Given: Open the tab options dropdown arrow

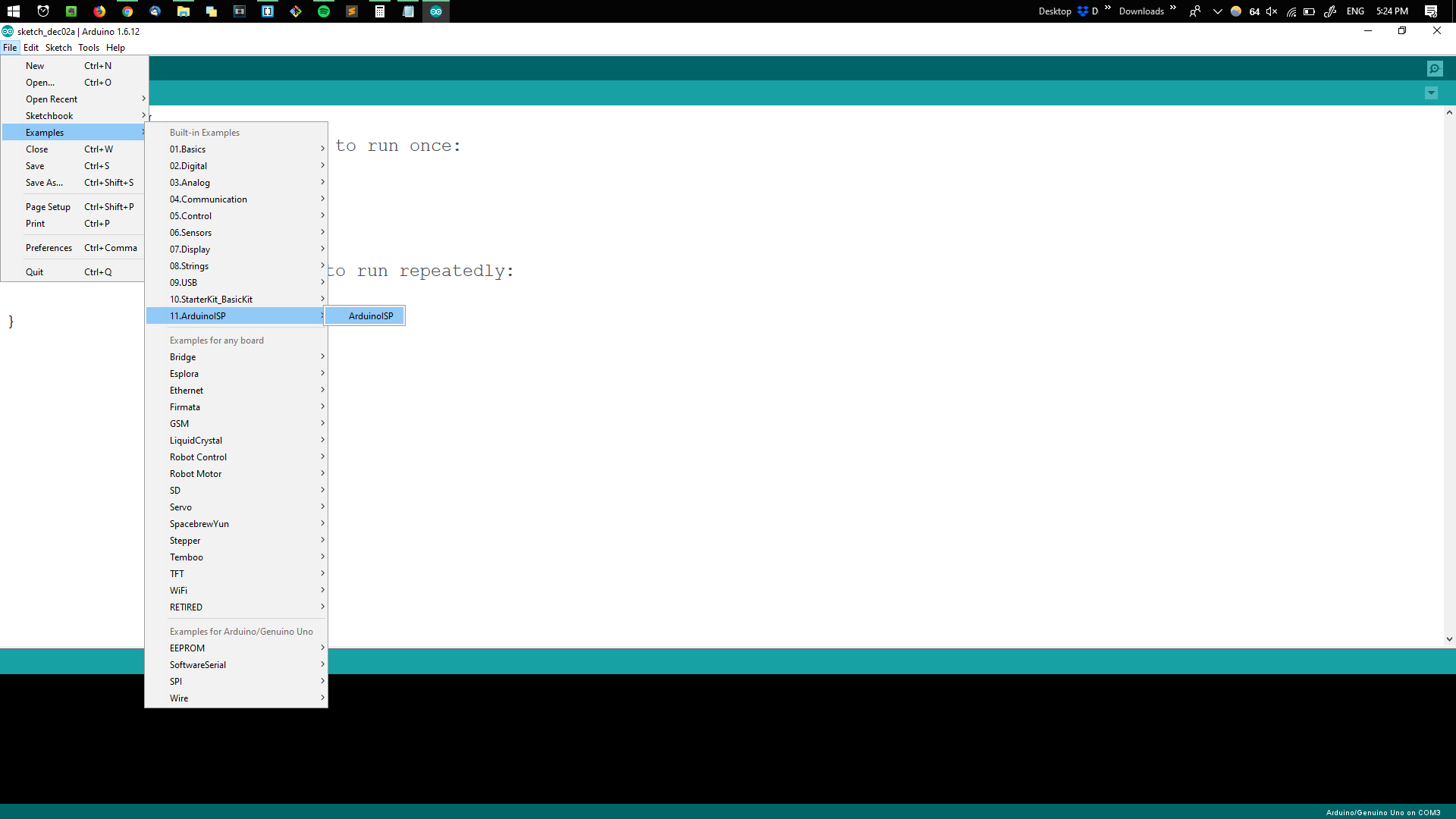Looking at the screenshot, I should pyautogui.click(x=1431, y=93).
